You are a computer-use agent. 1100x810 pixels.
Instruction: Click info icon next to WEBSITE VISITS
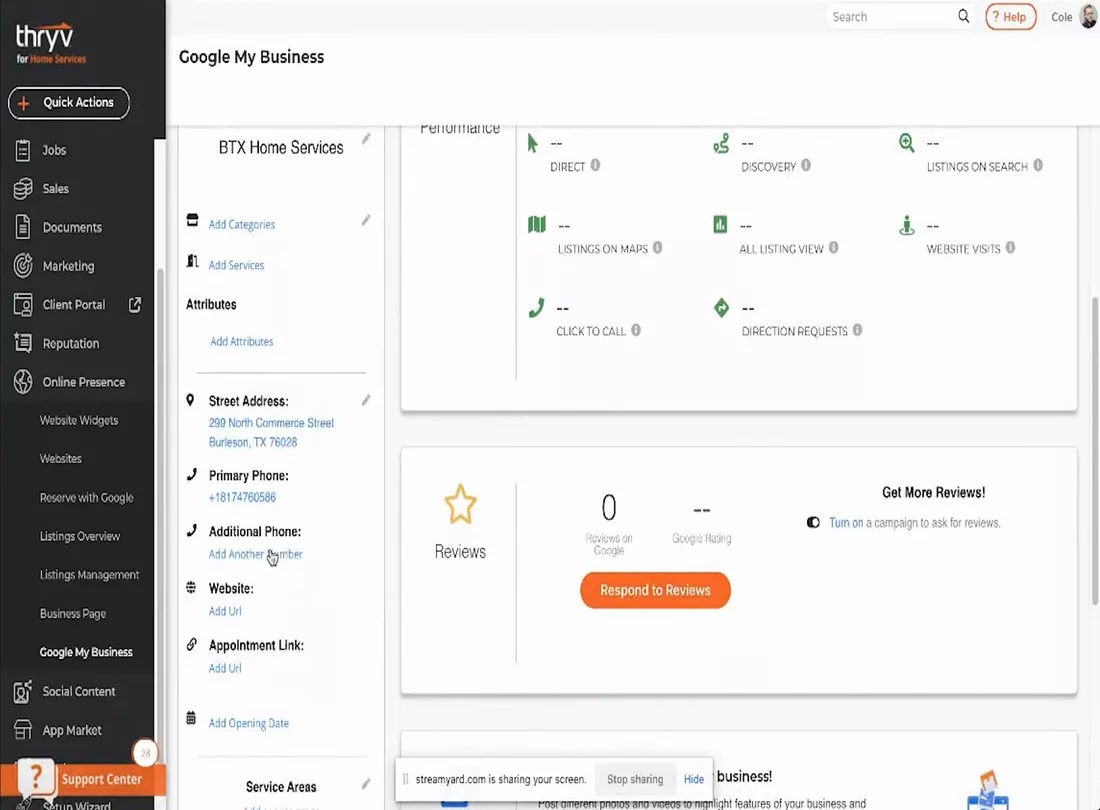coord(1010,248)
